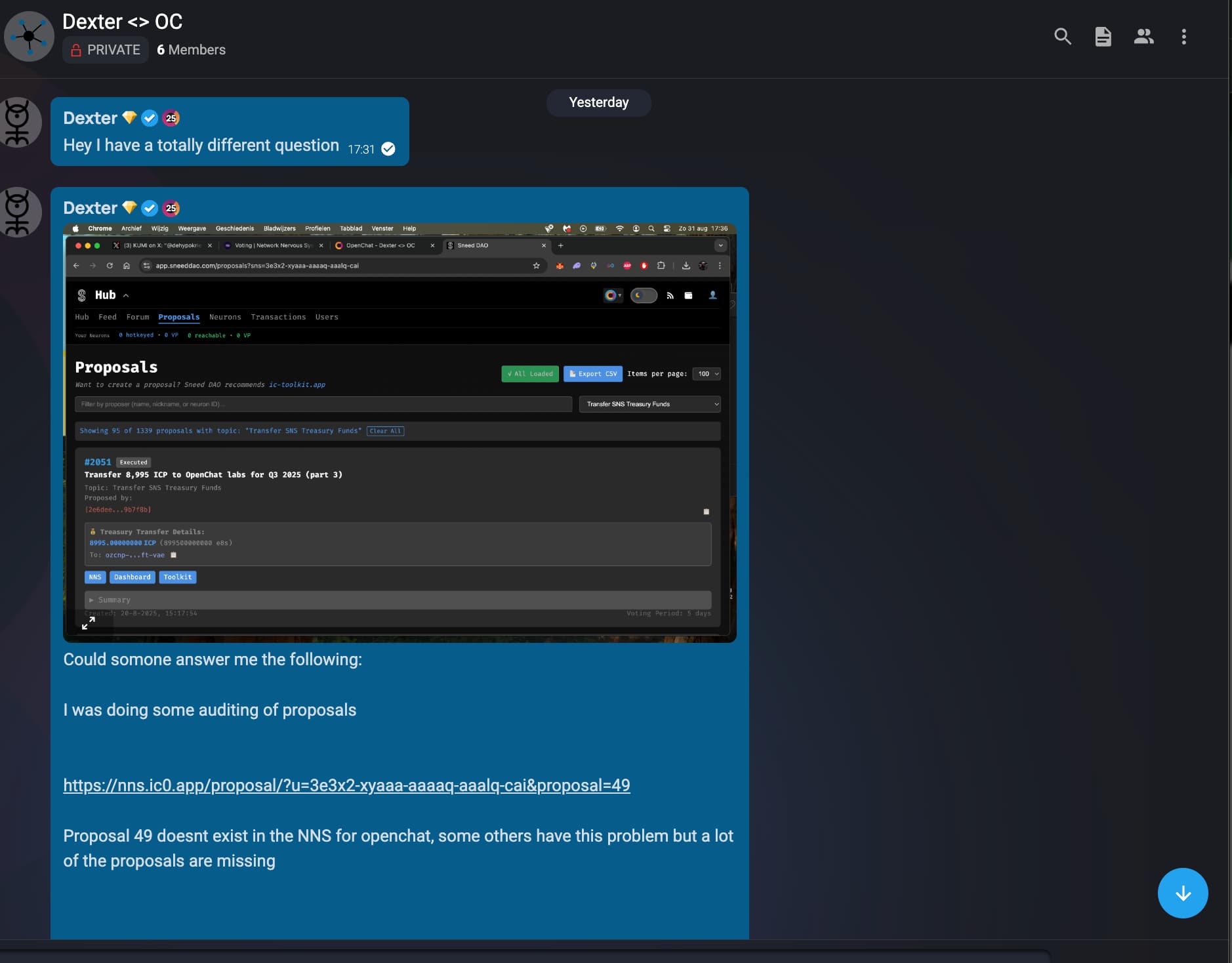In the shared screenshot, click the extensions puzzle icon

661,266
